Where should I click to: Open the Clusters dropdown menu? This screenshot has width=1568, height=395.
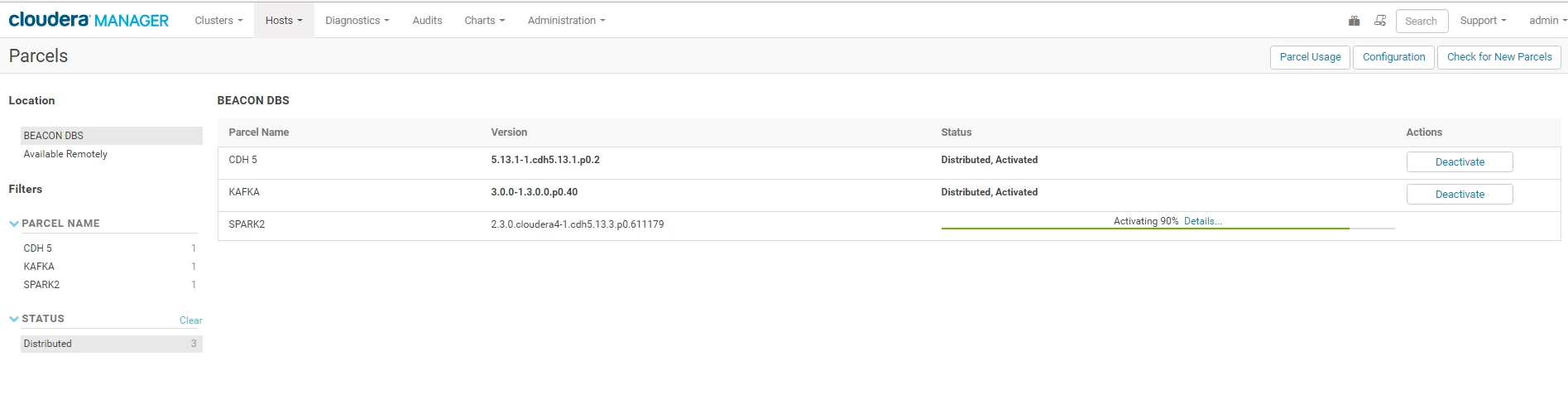coord(218,20)
